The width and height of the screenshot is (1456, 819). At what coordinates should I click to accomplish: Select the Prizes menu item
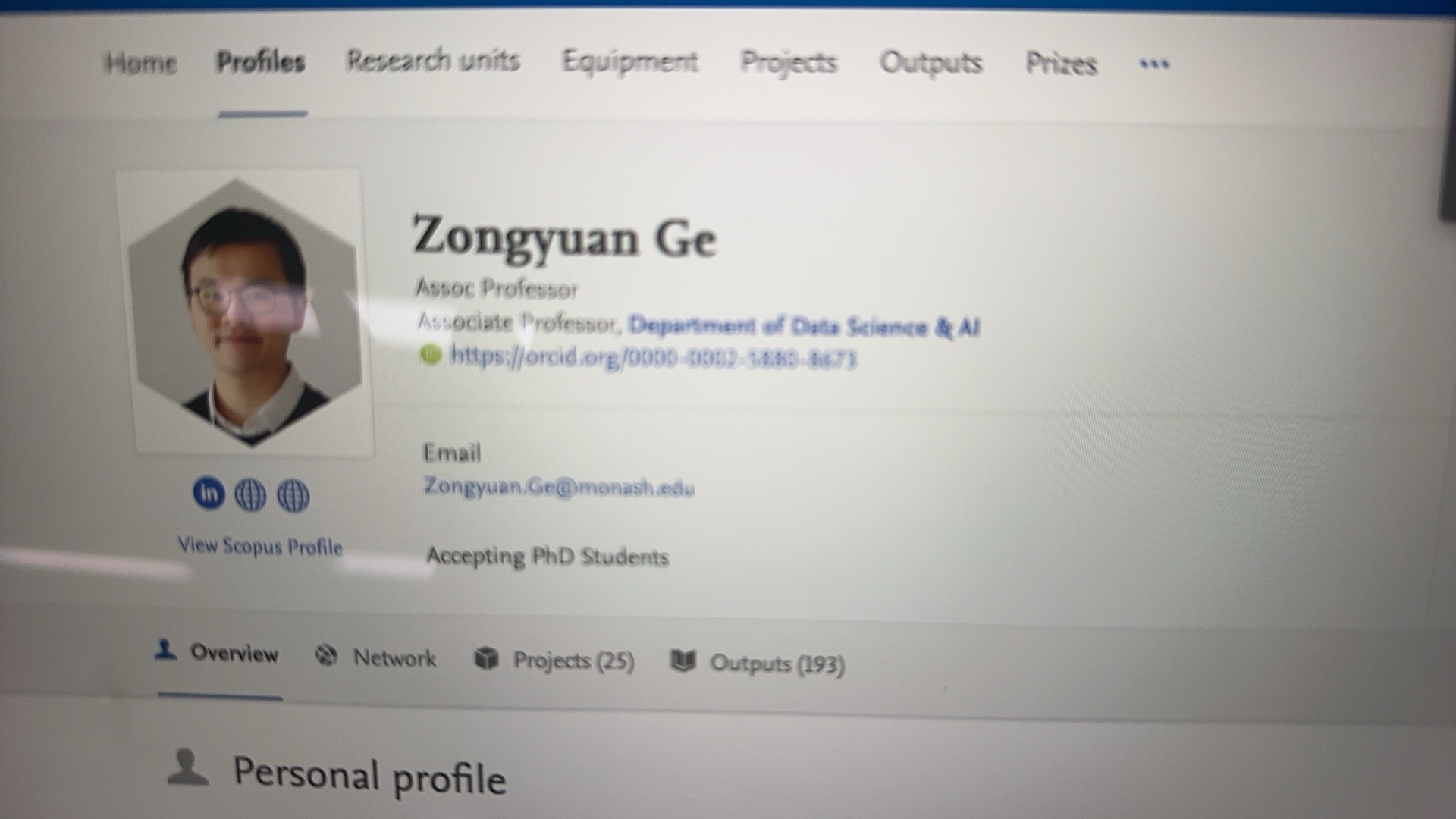point(1061,64)
